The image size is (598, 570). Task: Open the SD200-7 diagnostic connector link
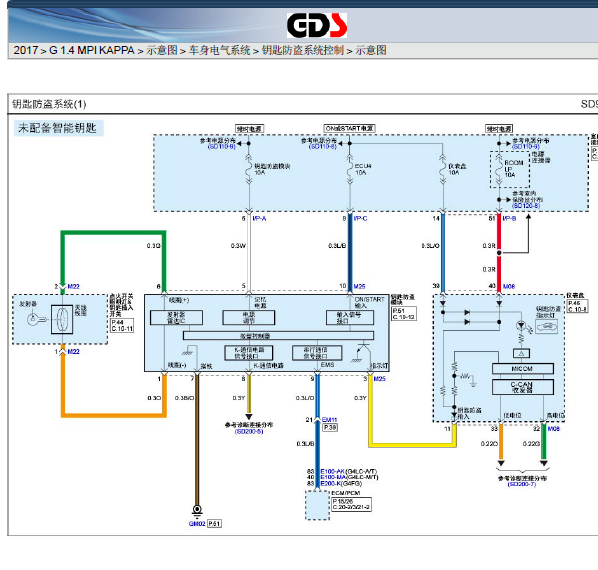522,484
